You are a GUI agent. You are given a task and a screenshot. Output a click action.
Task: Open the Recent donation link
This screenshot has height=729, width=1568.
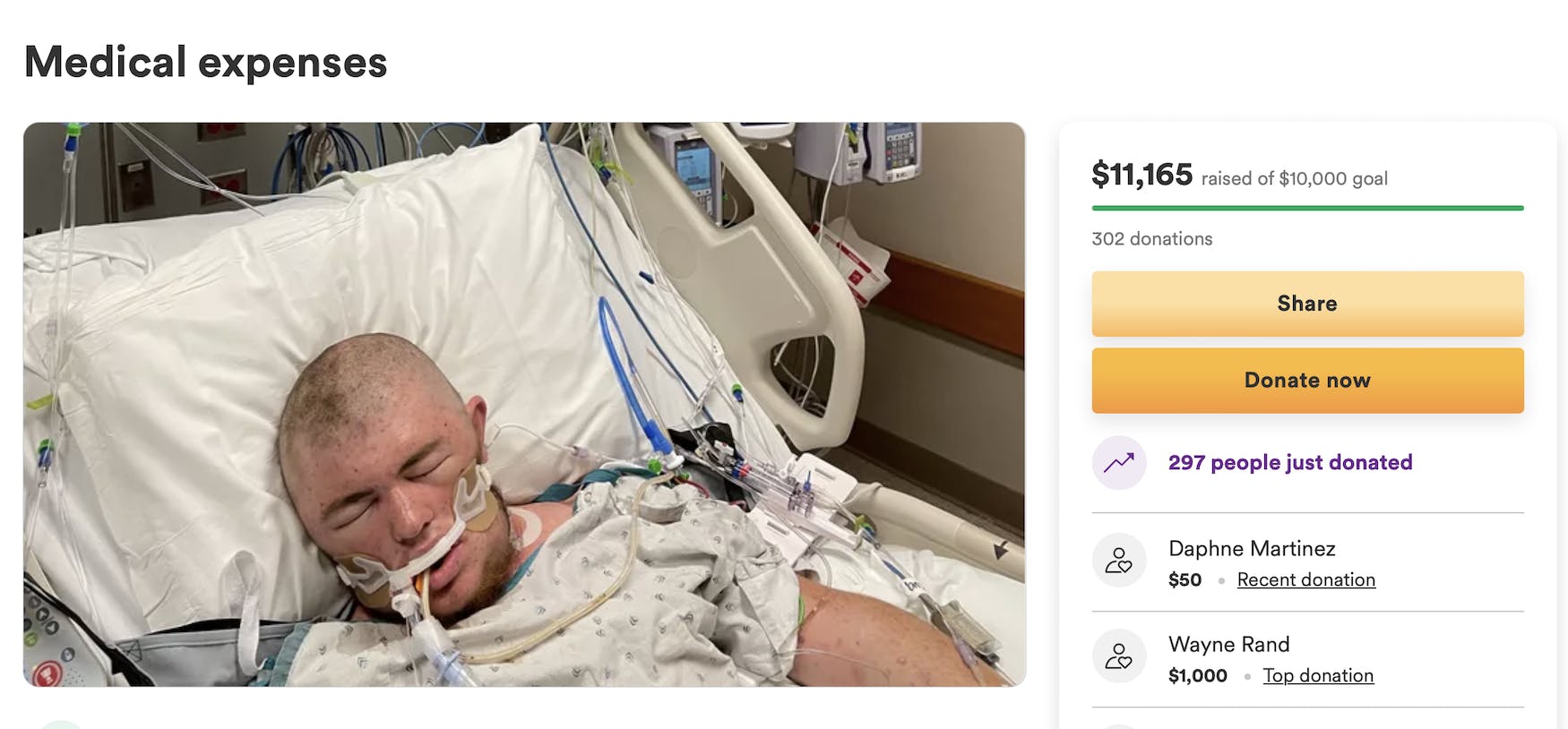click(x=1305, y=579)
